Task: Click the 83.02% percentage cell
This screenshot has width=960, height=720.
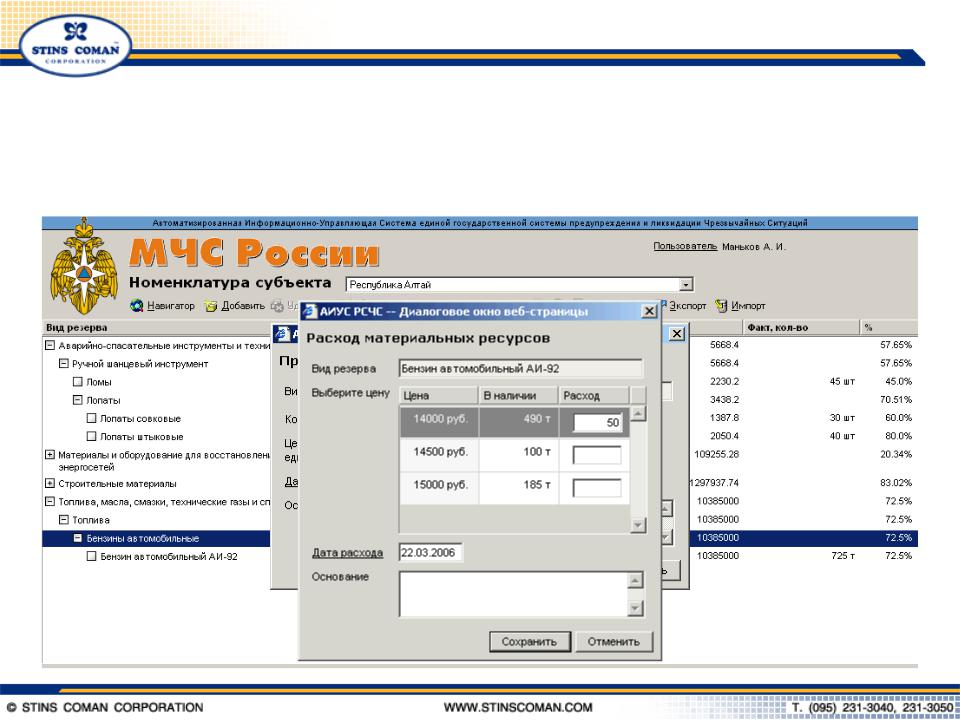Action: (896, 482)
